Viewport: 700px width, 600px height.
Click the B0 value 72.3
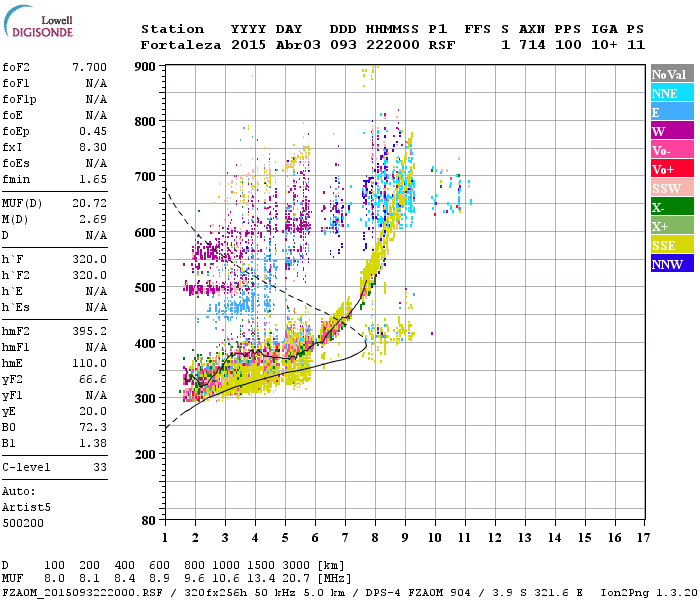[x=93, y=427]
